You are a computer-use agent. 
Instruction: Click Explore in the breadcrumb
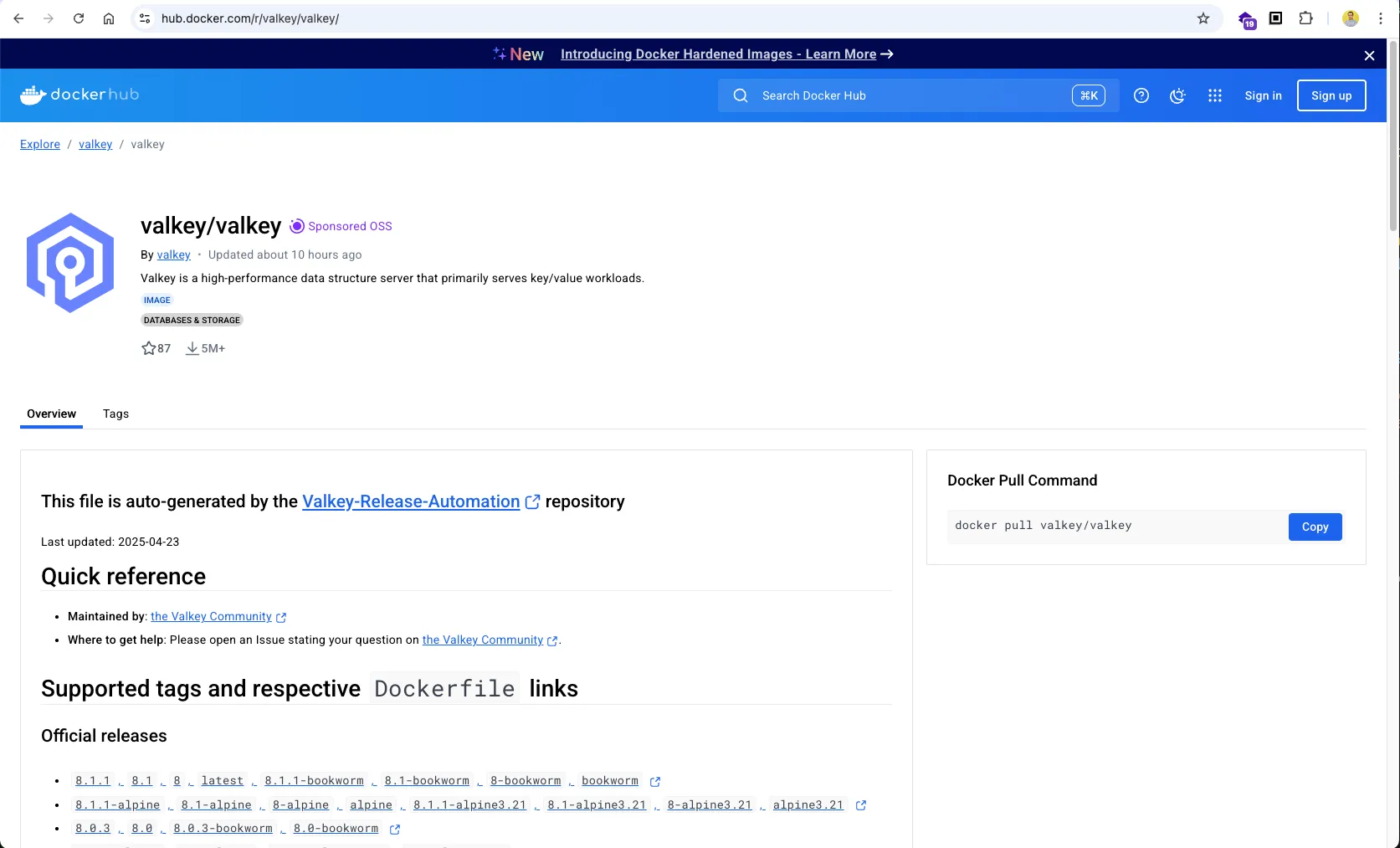40,144
